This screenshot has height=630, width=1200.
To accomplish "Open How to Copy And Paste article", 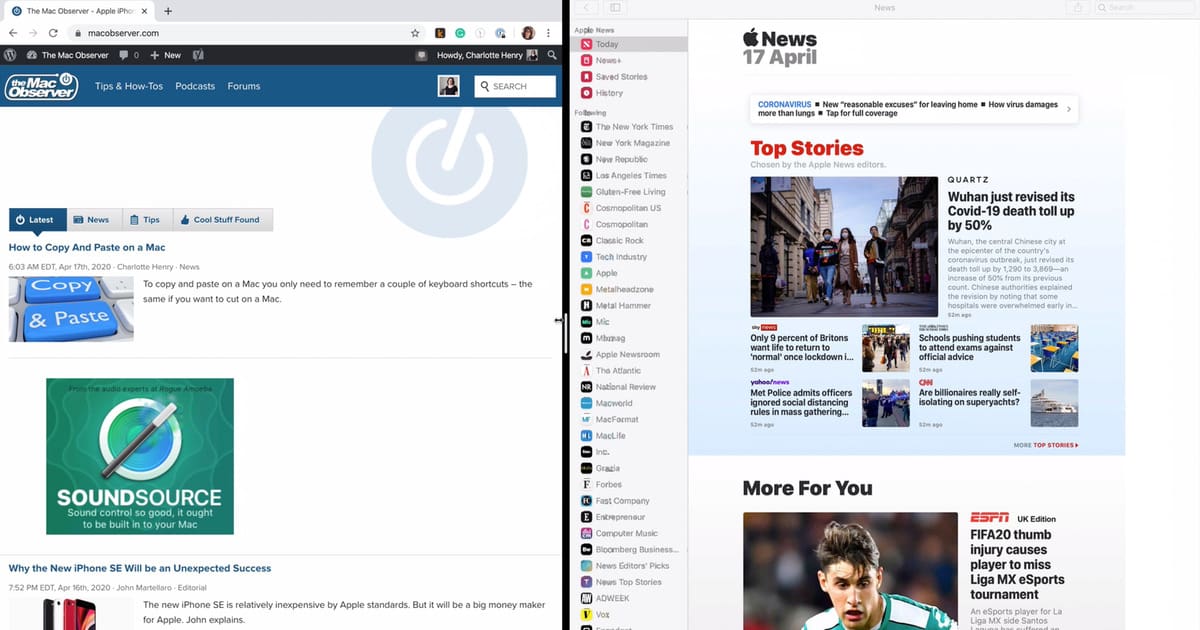I will tap(87, 247).
